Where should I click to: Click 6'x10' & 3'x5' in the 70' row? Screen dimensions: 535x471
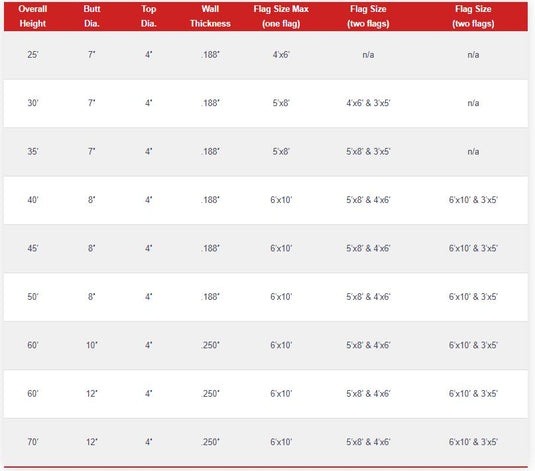click(x=473, y=442)
